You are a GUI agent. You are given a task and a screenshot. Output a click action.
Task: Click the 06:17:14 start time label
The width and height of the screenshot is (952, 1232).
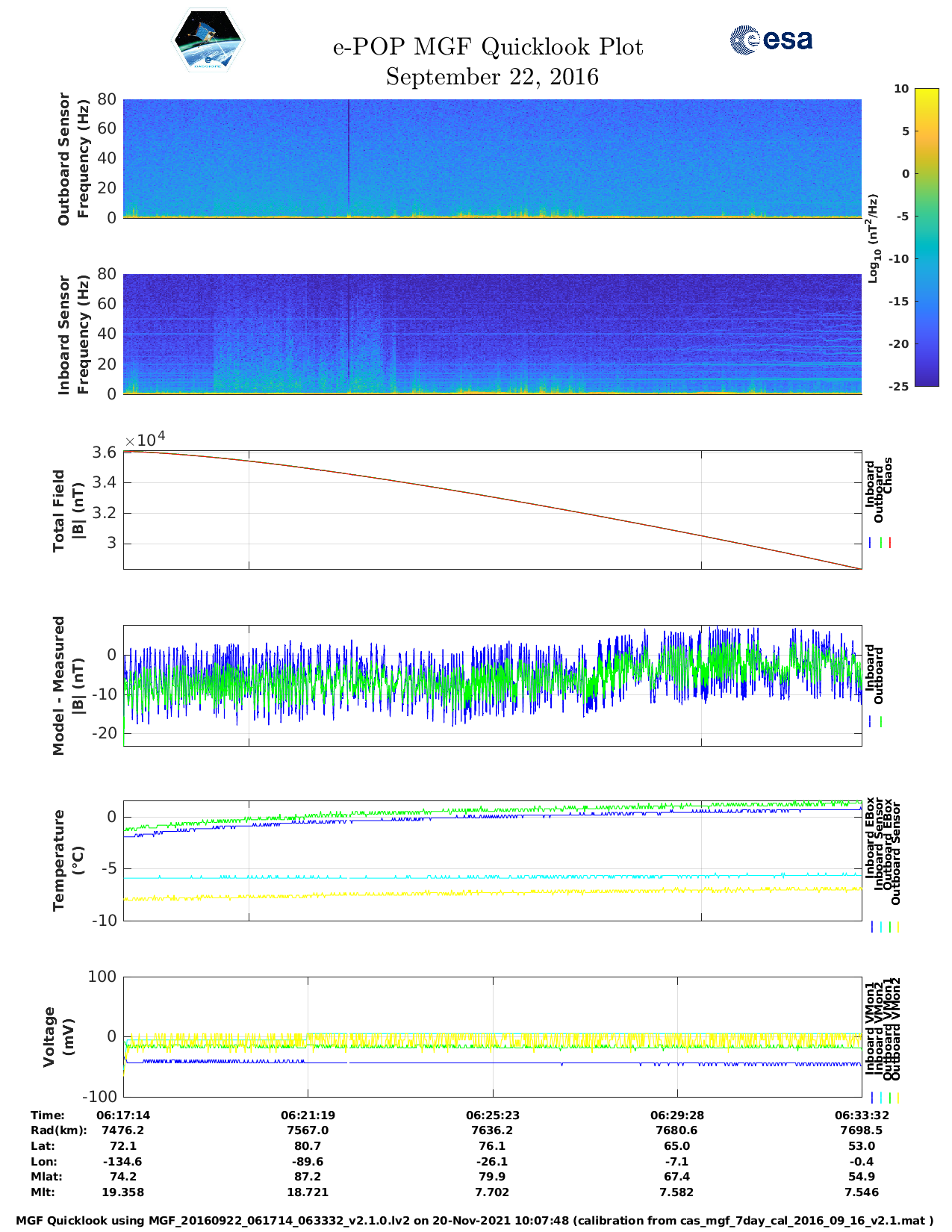coord(123,1115)
